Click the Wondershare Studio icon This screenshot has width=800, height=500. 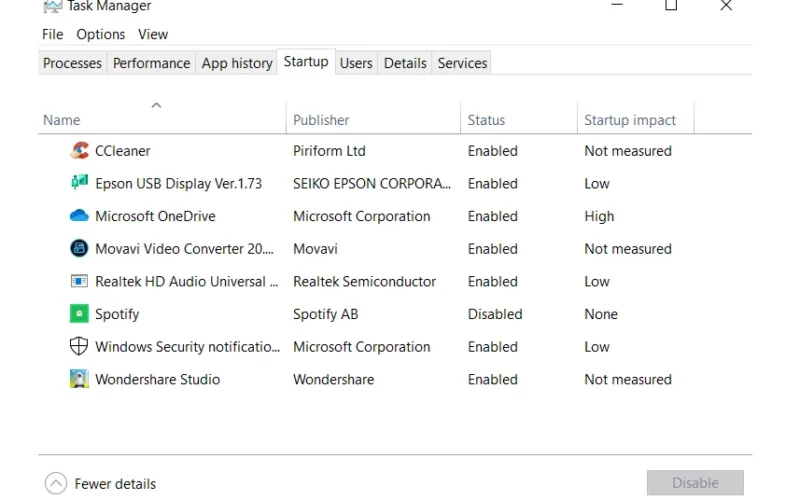click(x=79, y=379)
